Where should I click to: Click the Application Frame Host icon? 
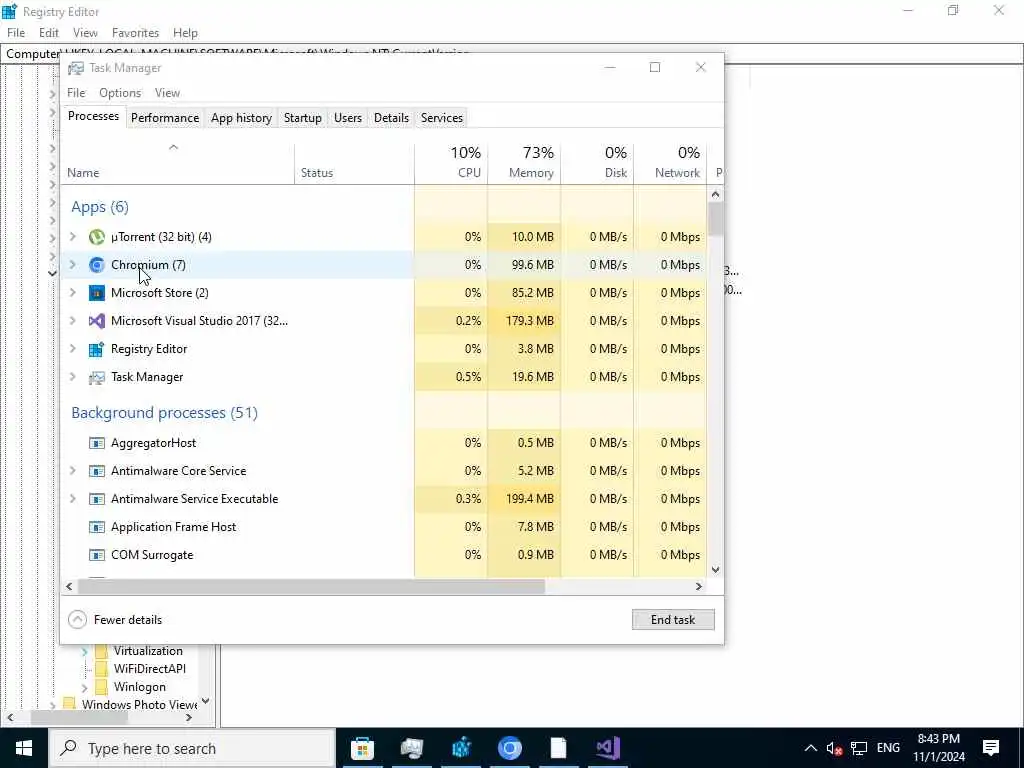[x=97, y=528]
